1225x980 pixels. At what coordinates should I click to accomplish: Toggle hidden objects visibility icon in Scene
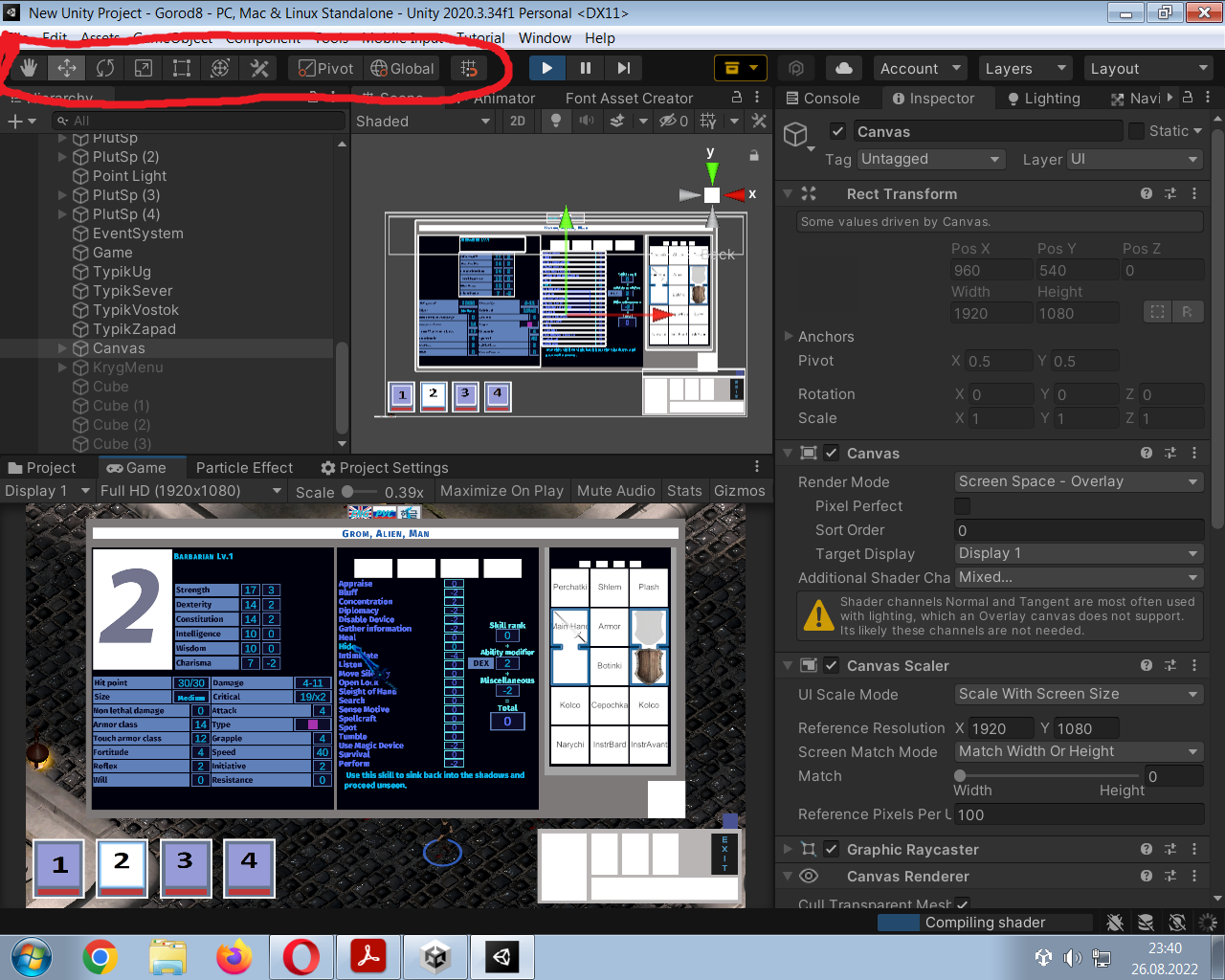[x=673, y=121]
